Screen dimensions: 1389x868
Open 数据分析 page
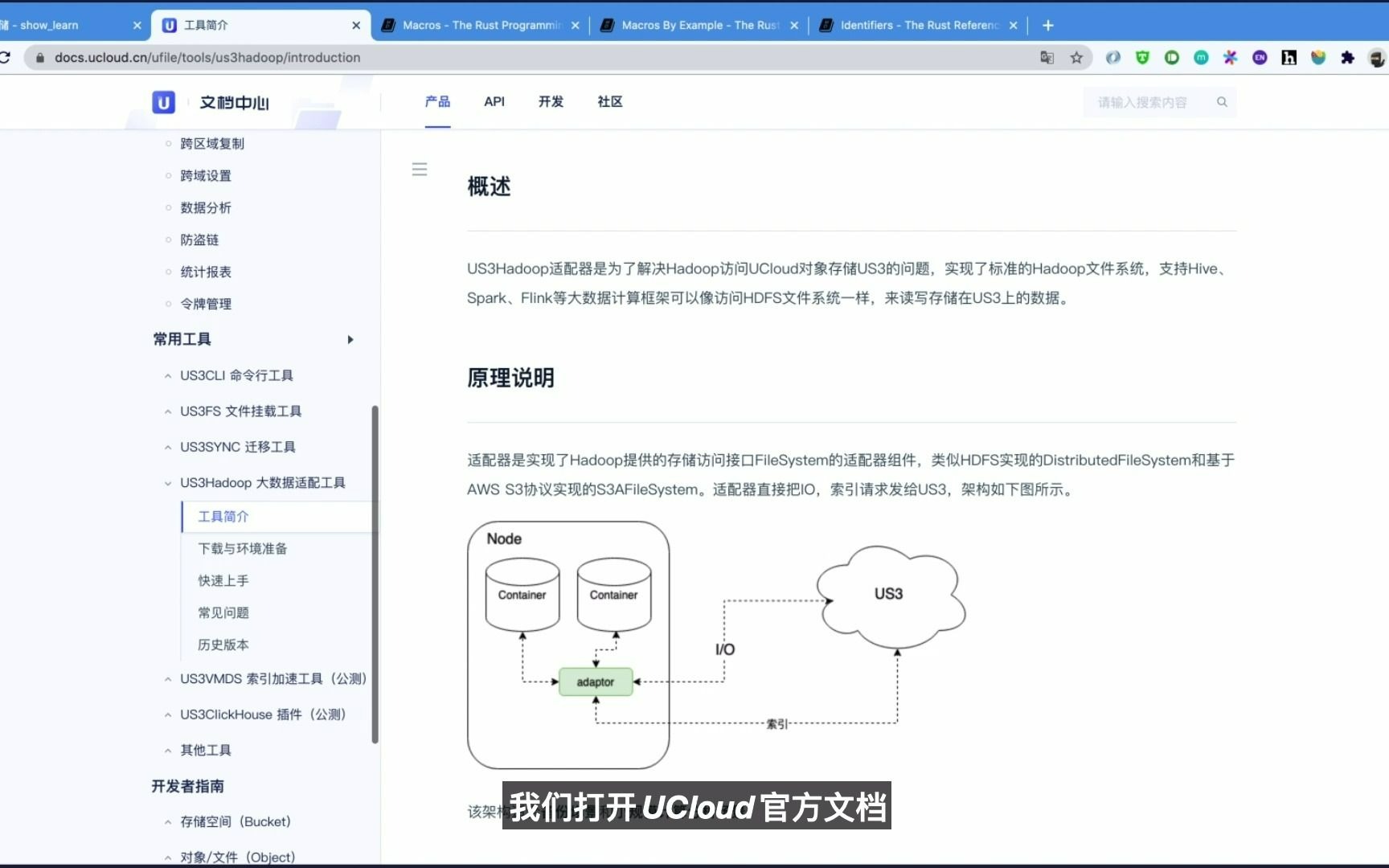point(206,208)
